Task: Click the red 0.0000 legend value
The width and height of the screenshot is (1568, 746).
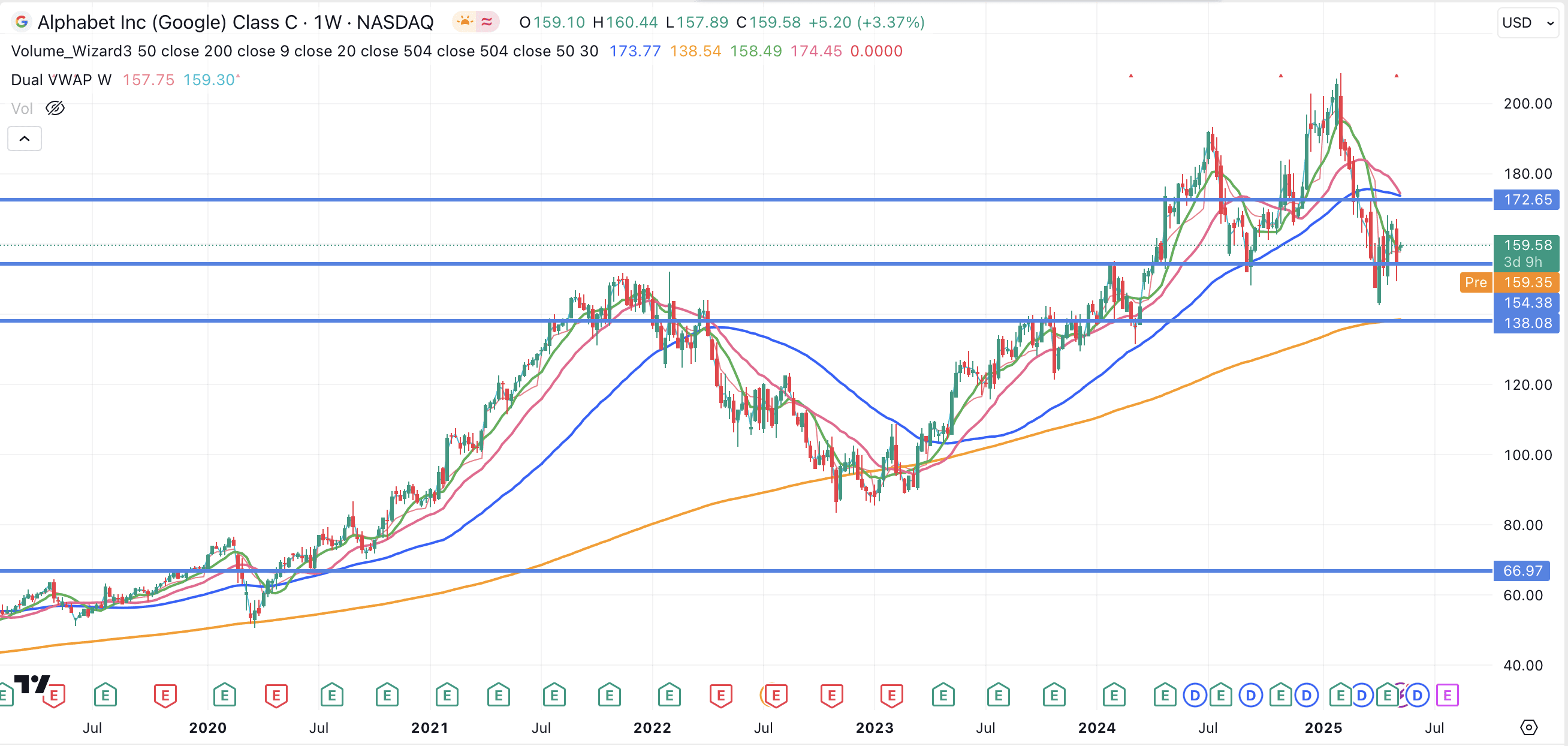Action: pos(876,51)
